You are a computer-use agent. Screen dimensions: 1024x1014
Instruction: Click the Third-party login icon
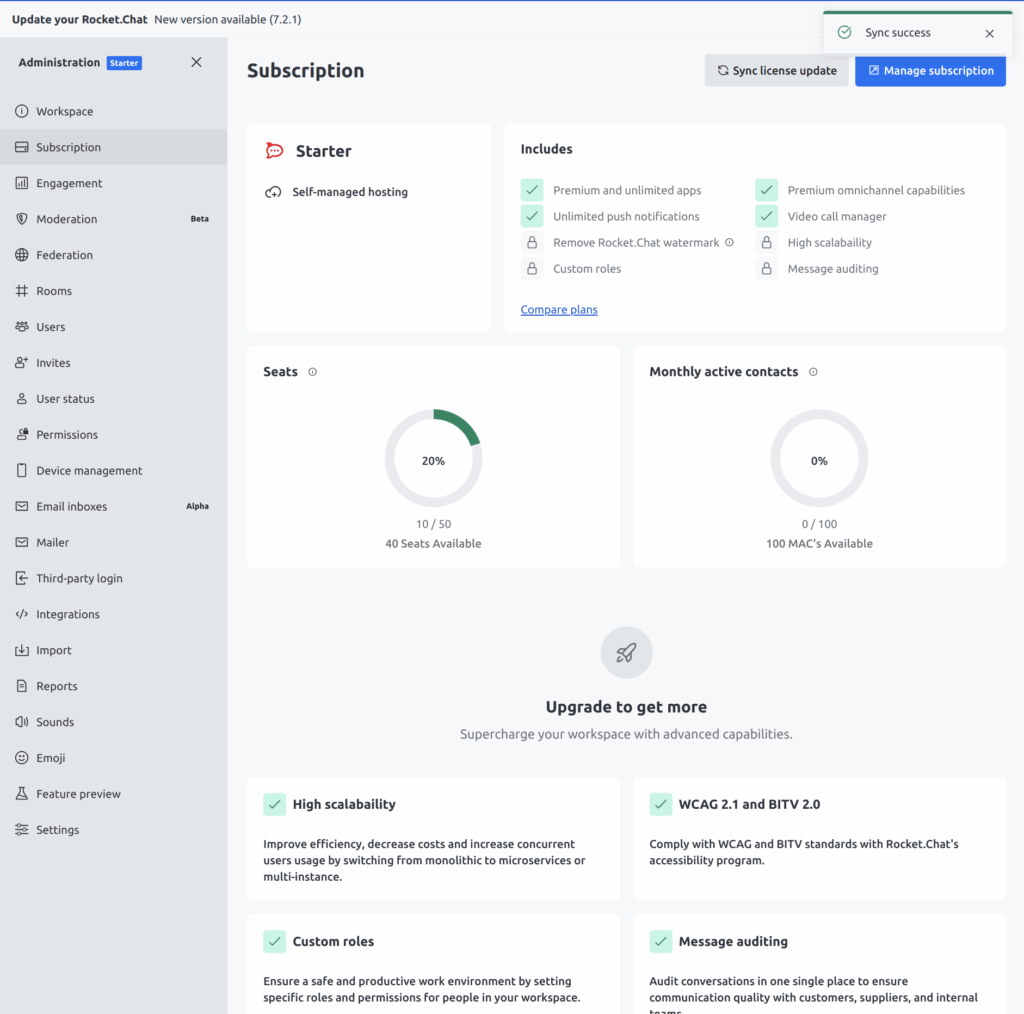[x=22, y=578]
